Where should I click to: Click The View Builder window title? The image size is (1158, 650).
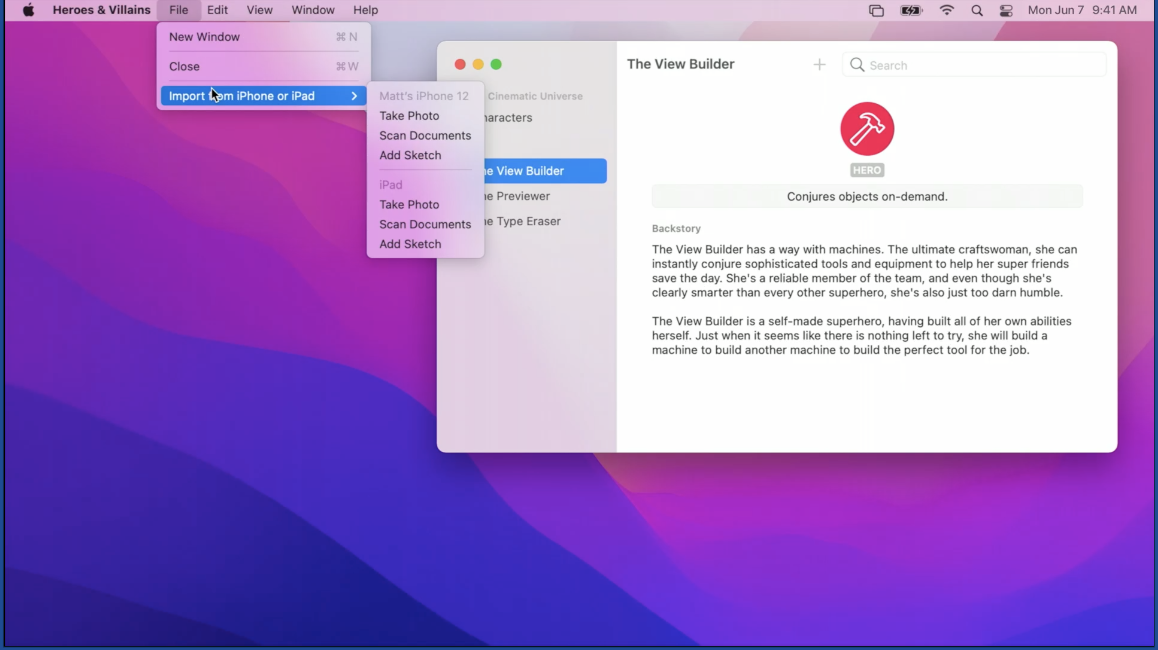click(x=680, y=64)
